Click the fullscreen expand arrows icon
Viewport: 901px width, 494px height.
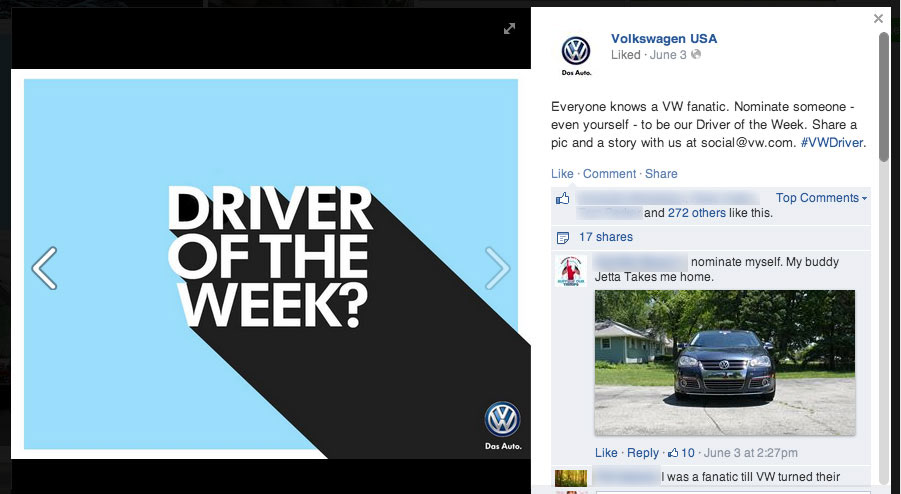tap(509, 28)
